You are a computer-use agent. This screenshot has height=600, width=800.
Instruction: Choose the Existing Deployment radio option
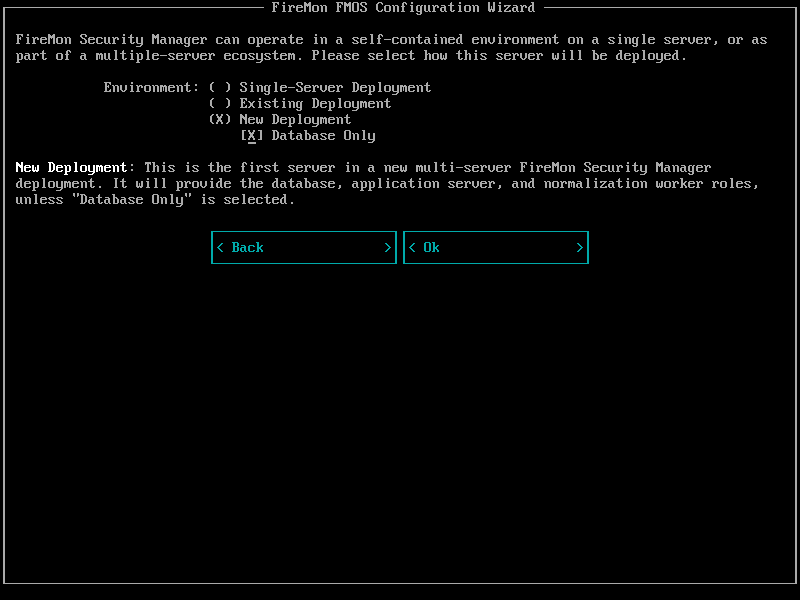220,104
